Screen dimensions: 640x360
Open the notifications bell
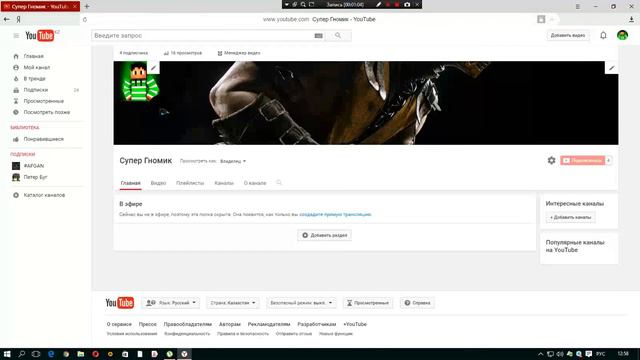pos(603,36)
